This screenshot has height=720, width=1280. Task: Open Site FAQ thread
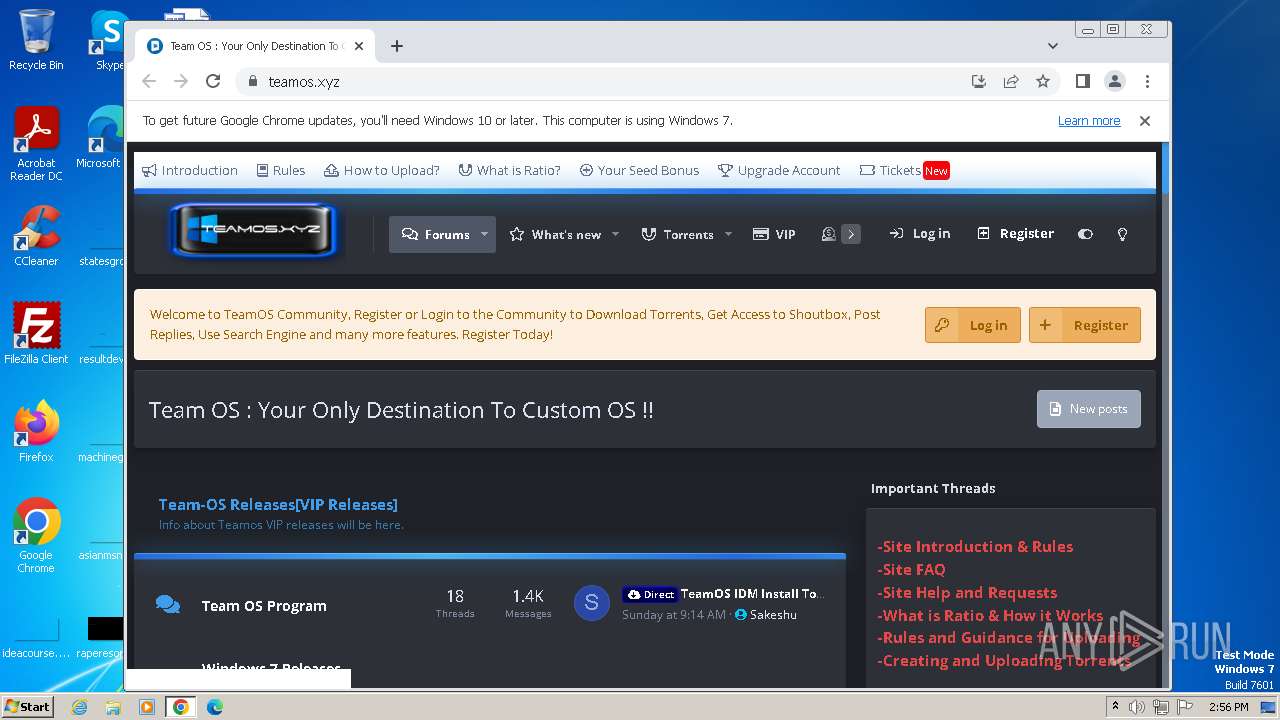coord(911,570)
